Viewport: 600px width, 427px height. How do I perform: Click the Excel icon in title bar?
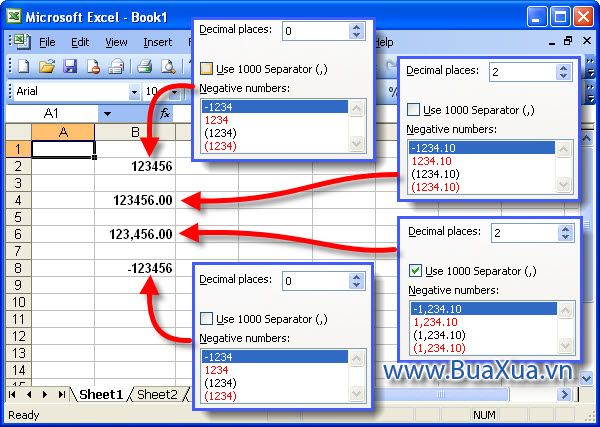point(15,17)
